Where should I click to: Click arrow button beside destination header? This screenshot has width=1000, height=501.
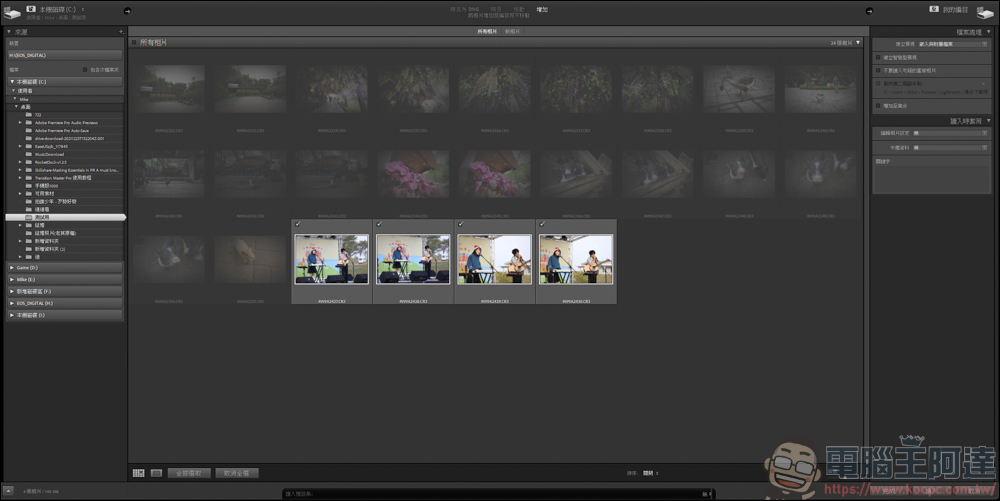coord(869,11)
